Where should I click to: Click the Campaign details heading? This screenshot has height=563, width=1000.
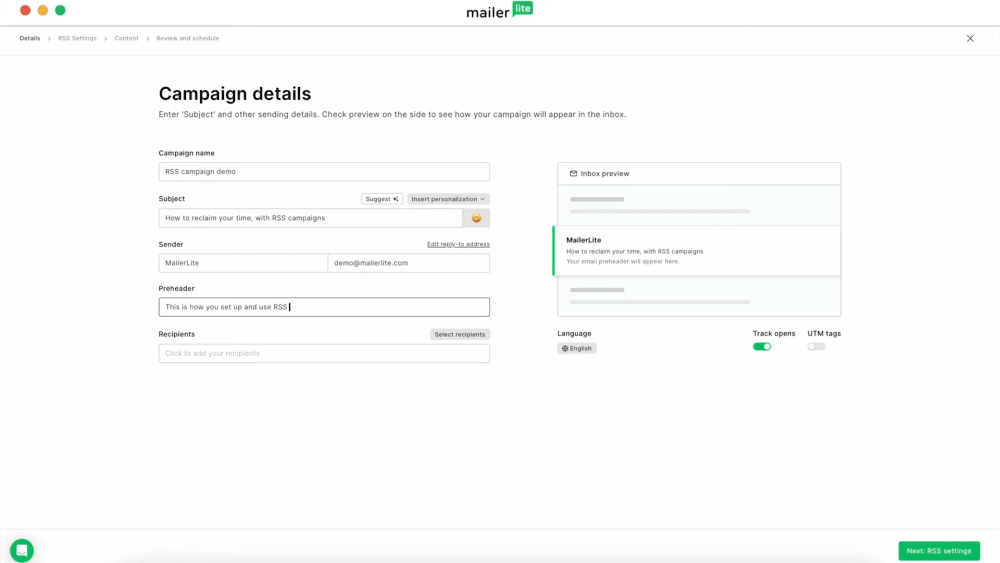[x=235, y=94]
